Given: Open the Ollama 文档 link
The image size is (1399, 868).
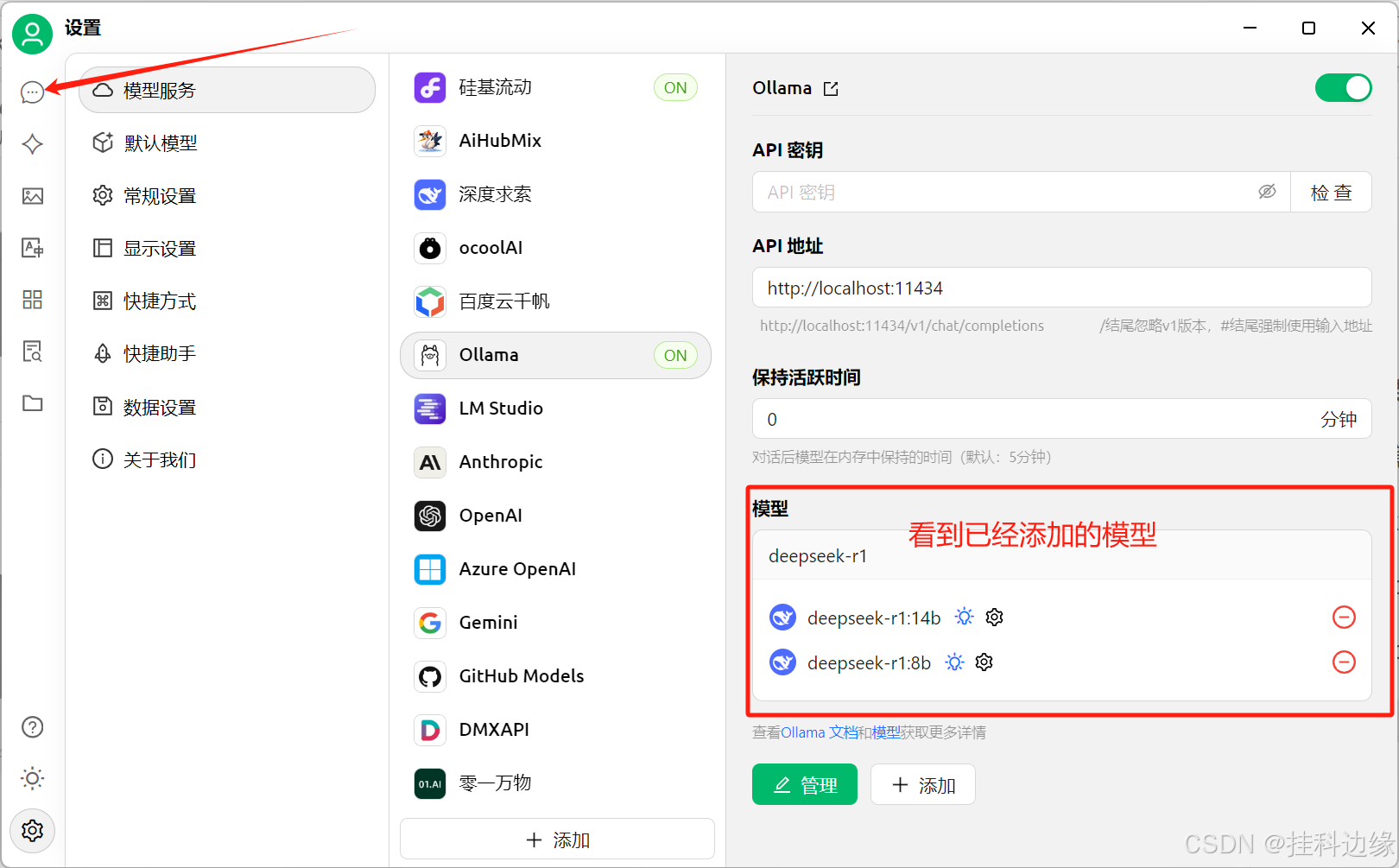Looking at the screenshot, I should point(820,732).
